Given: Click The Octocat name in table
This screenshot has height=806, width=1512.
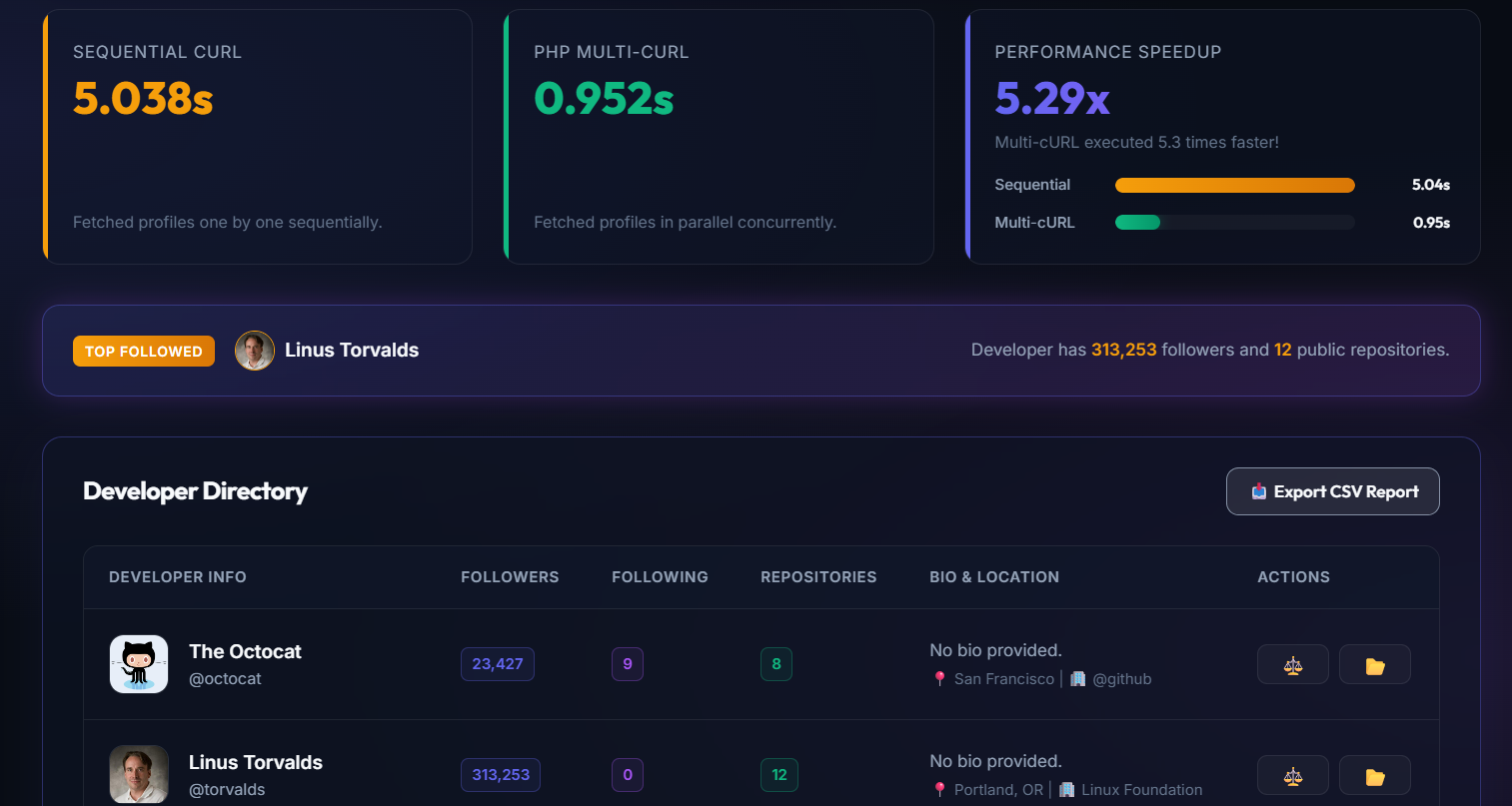Looking at the screenshot, I should 245,651.
